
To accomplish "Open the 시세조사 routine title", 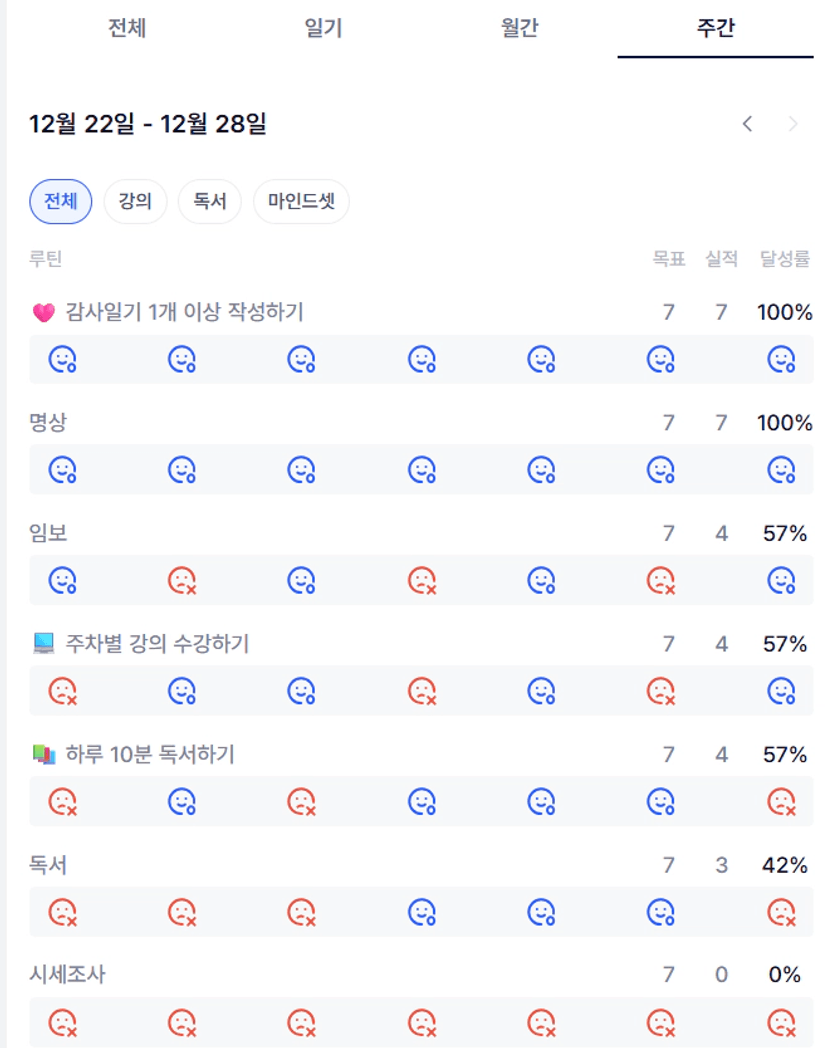I will (67, 974).
